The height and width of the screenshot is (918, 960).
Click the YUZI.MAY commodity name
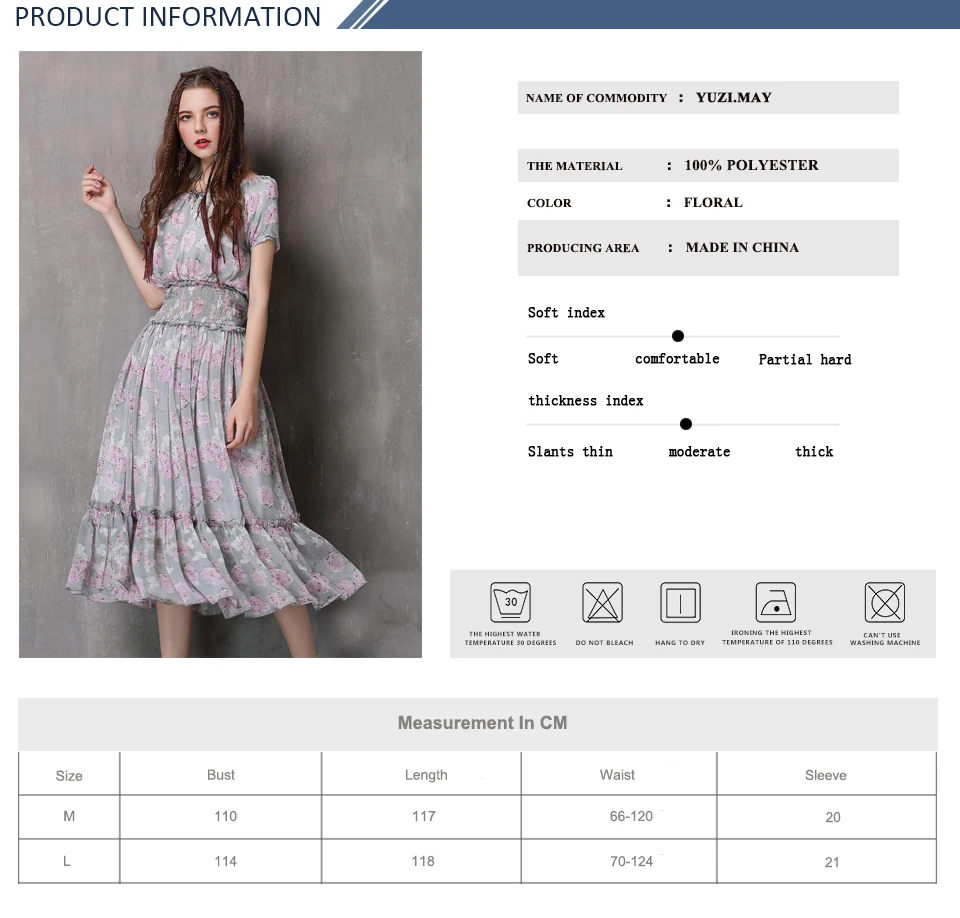pyautogui.click(x=733, y=97)
